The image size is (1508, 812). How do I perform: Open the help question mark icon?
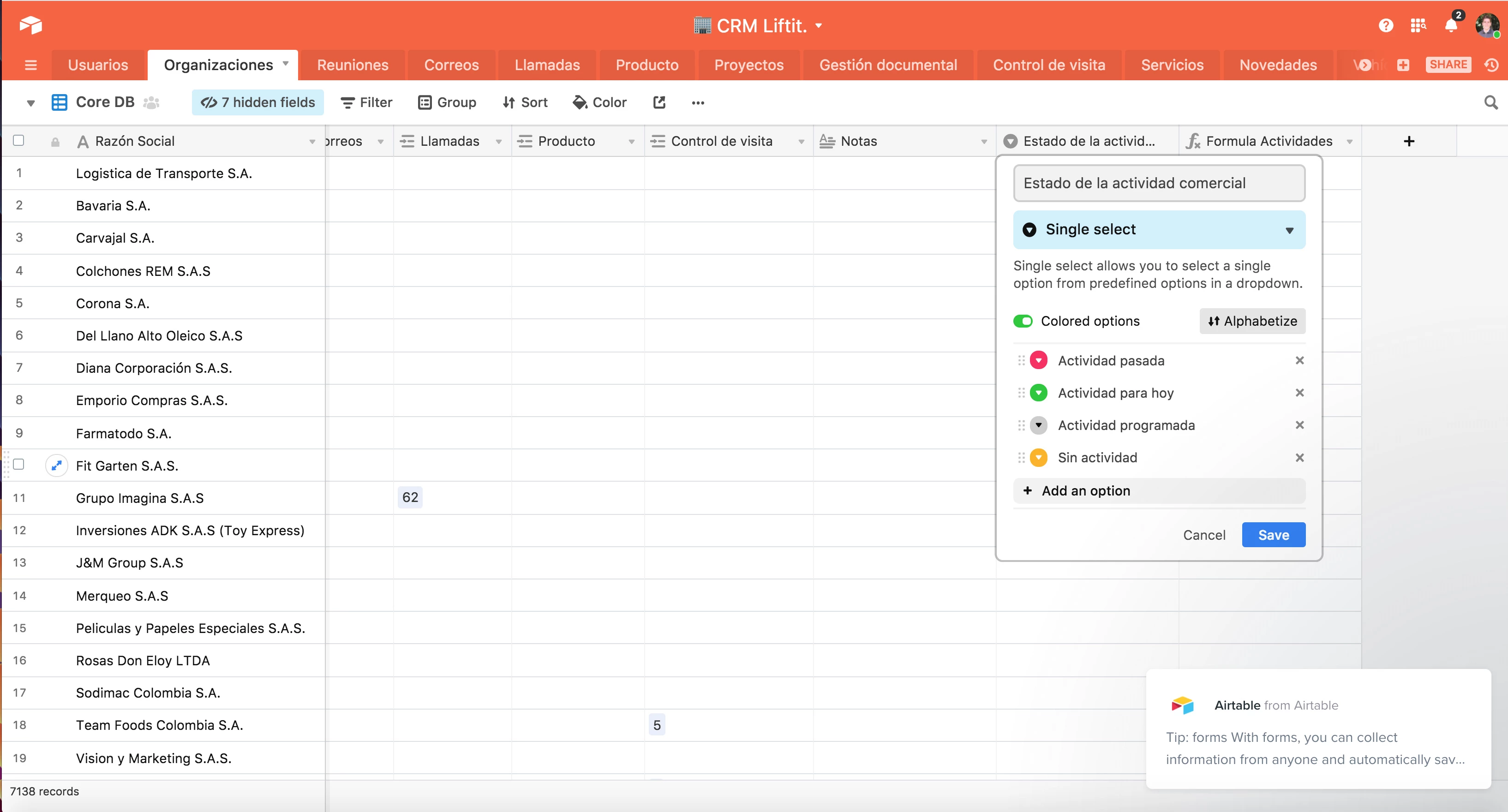point(1385,25)
